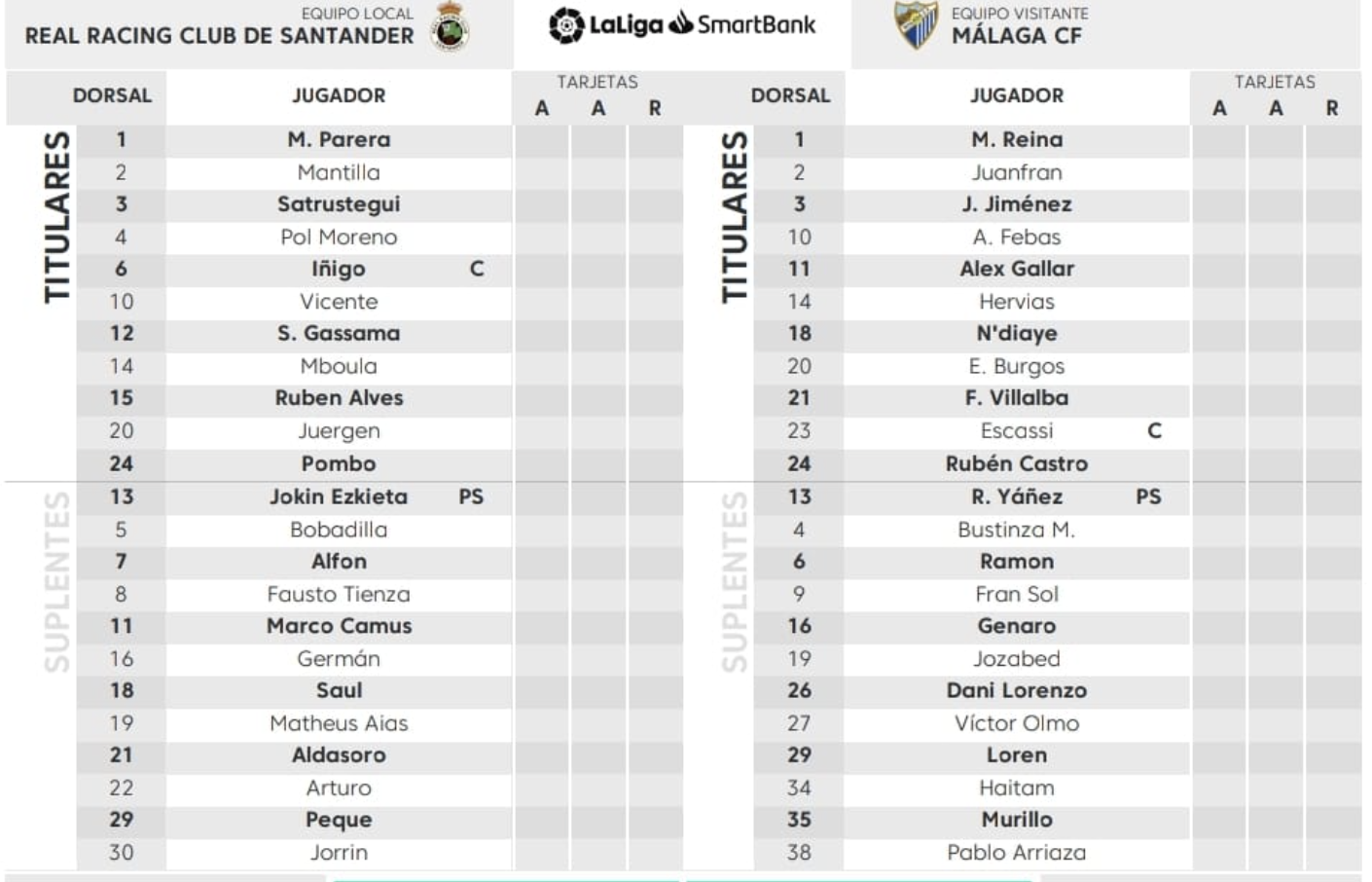
Task: Click PS marker next to Jokin Ezkieta
Action: point(471,496)
